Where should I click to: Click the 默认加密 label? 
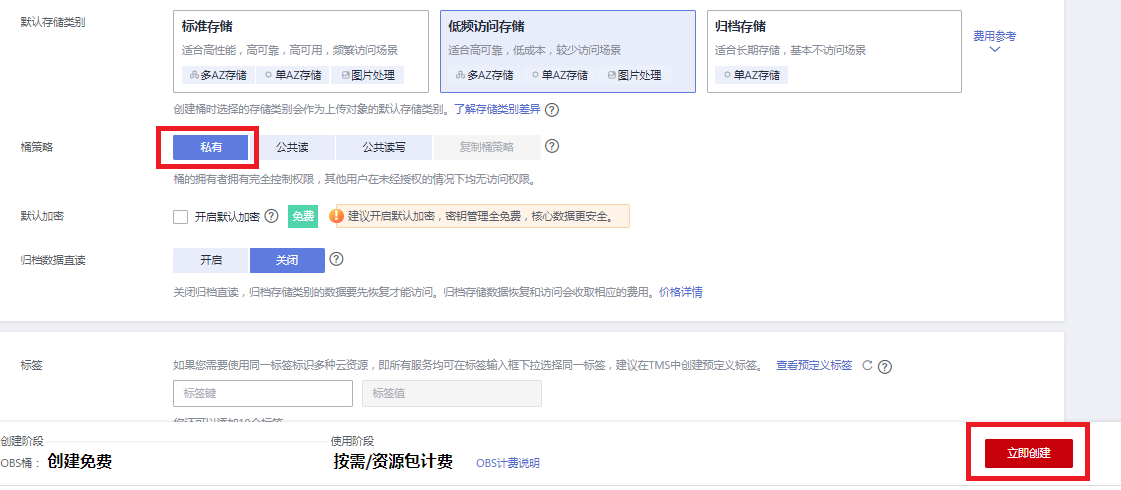(x=43, y=216)
